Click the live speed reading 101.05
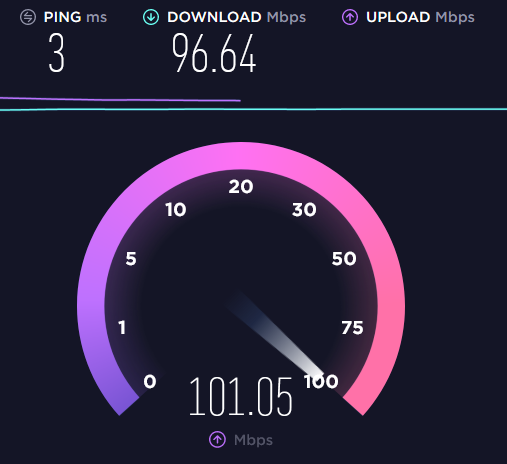The image size is (507, 464). [241, 397]
